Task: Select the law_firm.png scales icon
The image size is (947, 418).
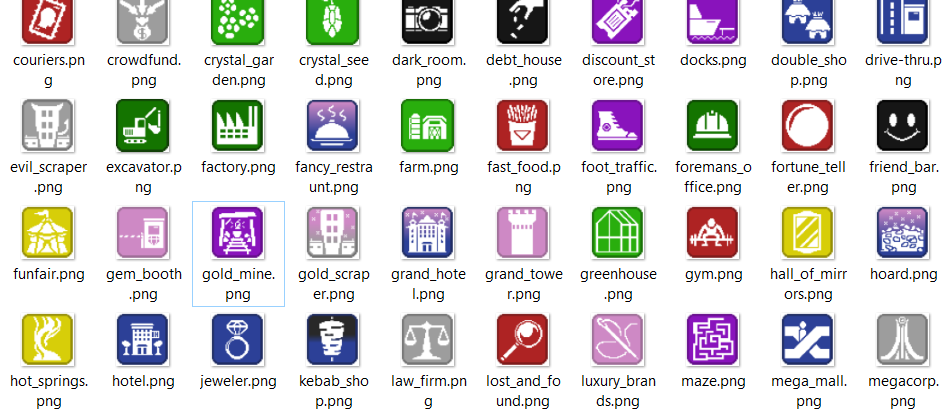Action: (x=428, y=339)
